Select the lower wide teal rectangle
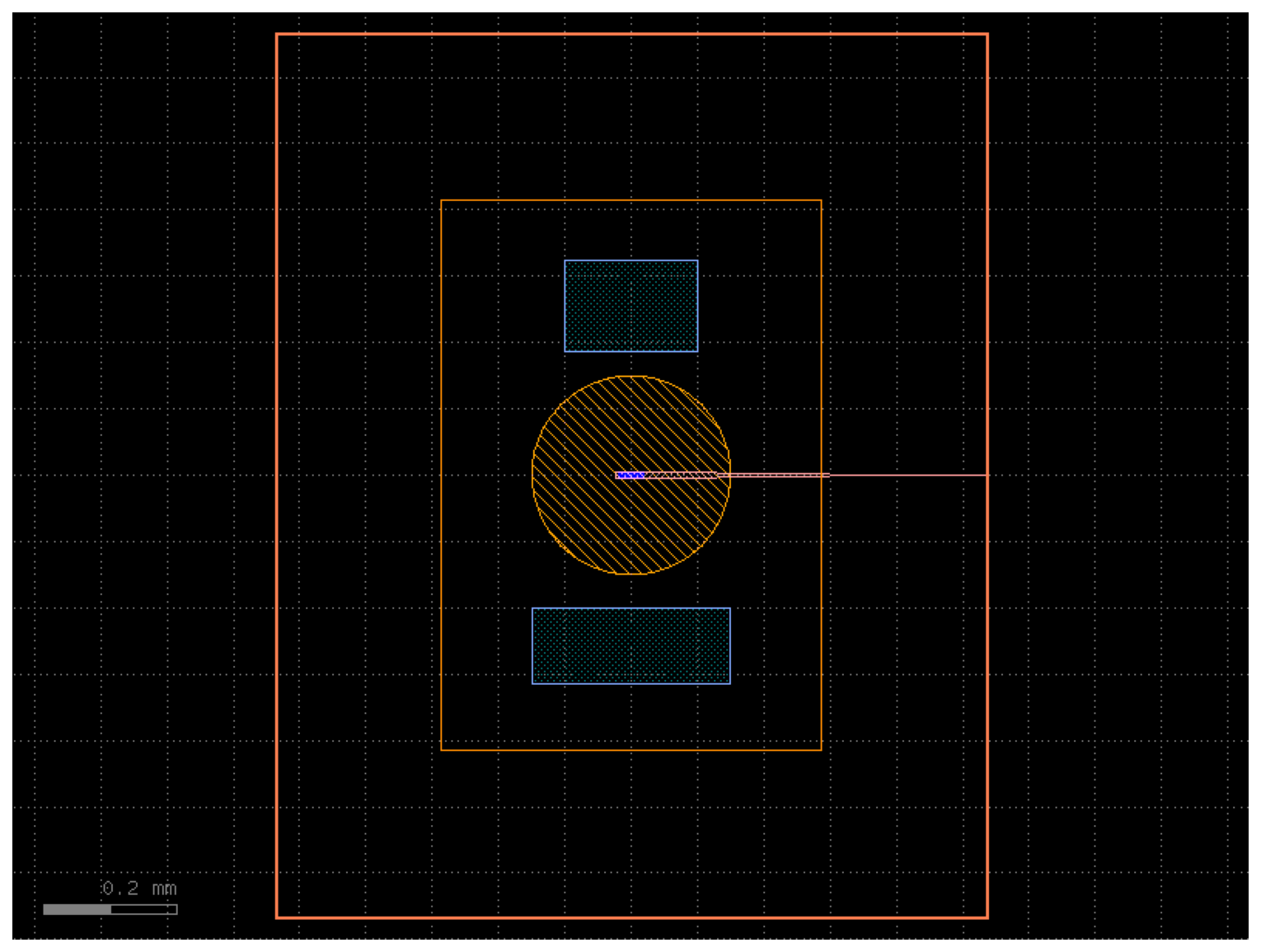Image resolution: width=1261 pixels, height=952 pixels. pos(630,645)
